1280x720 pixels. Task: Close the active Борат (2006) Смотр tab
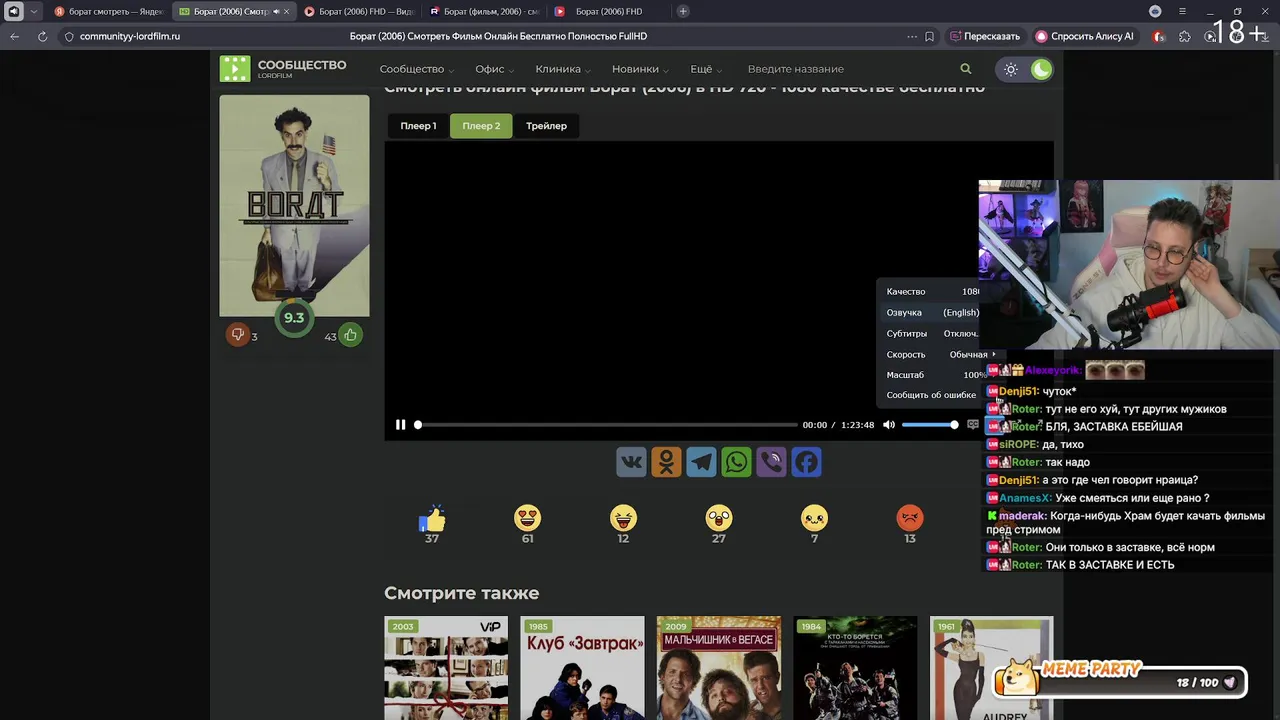pyautogui.click(x=287, y=11)
